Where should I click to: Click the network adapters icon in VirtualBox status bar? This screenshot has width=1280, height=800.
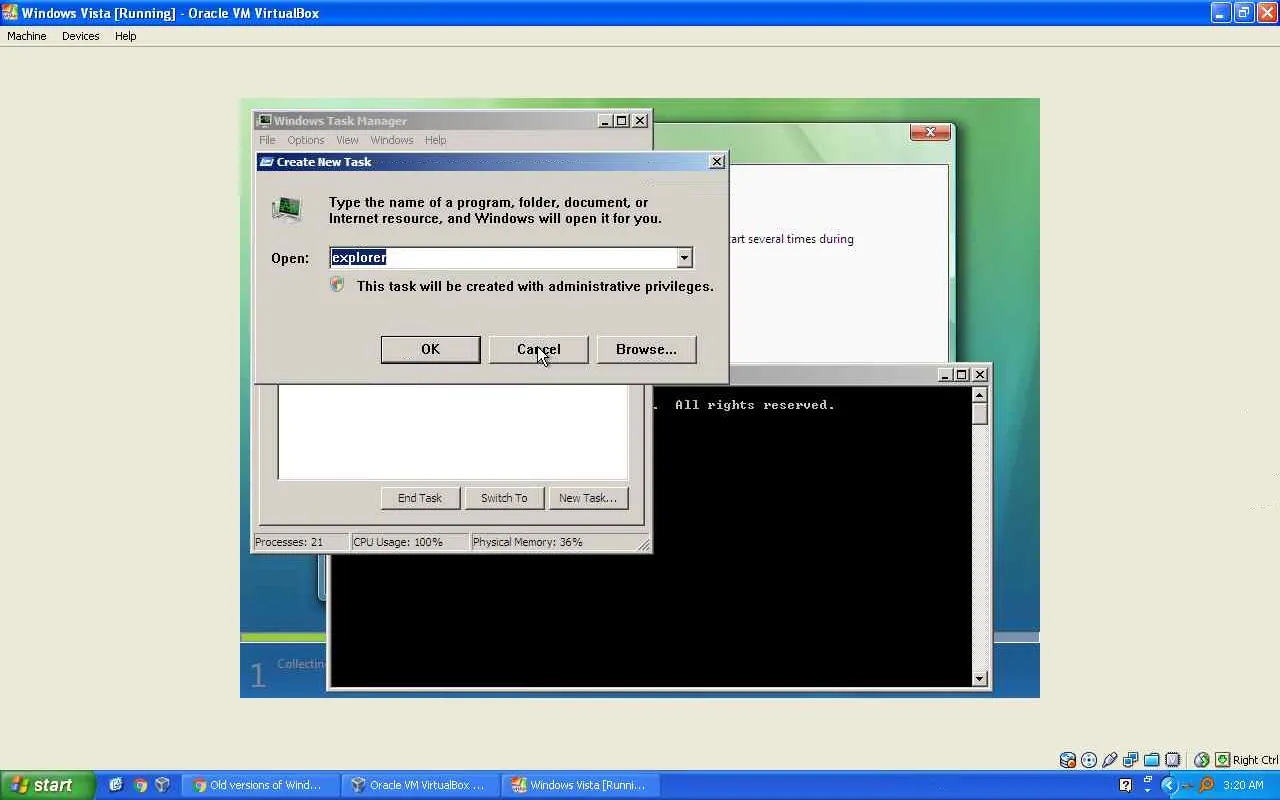pos(1131,760)
